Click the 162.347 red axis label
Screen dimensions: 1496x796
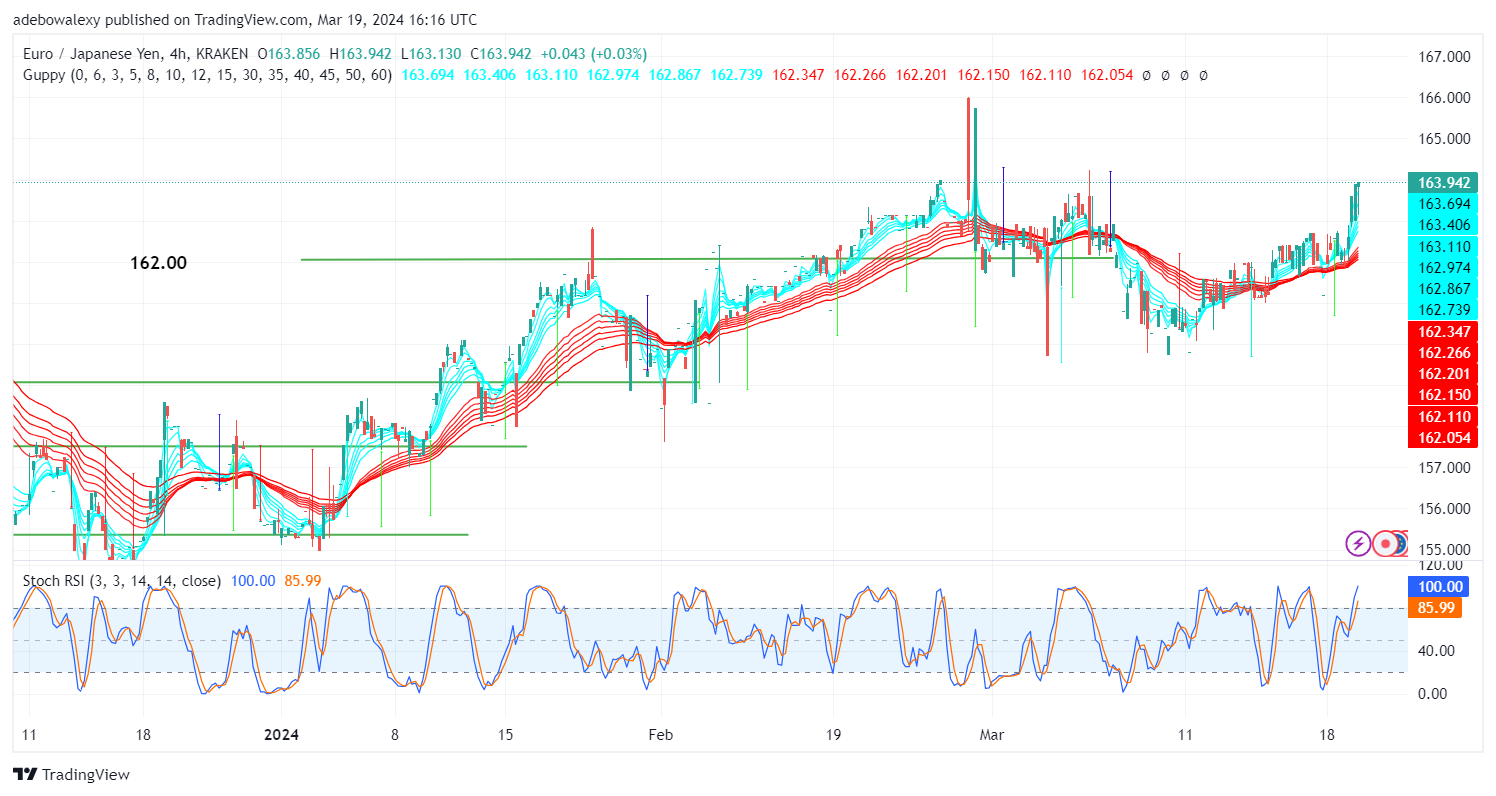point(1442,331)
